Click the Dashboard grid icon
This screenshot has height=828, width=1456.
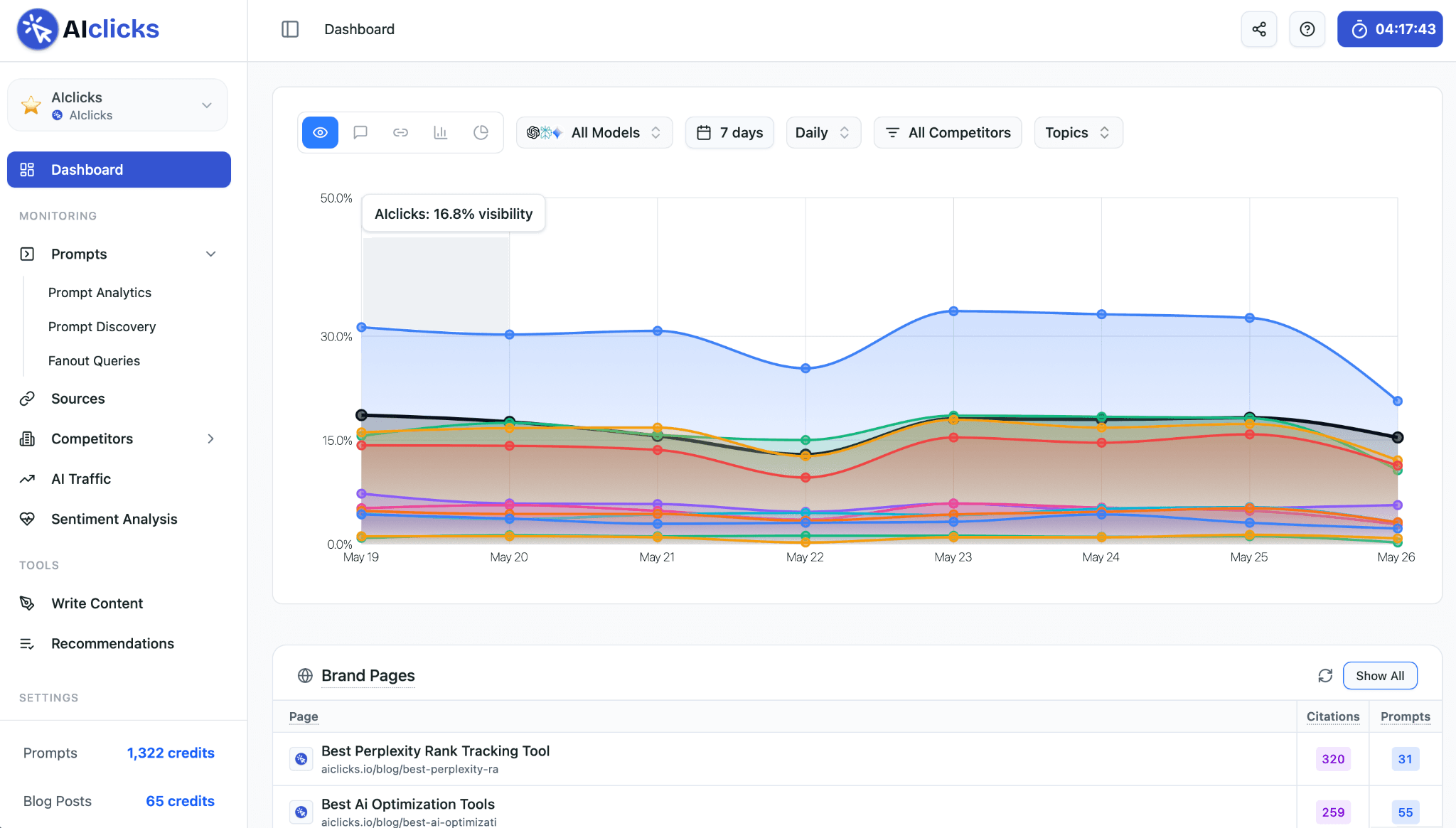coord(27,170)
